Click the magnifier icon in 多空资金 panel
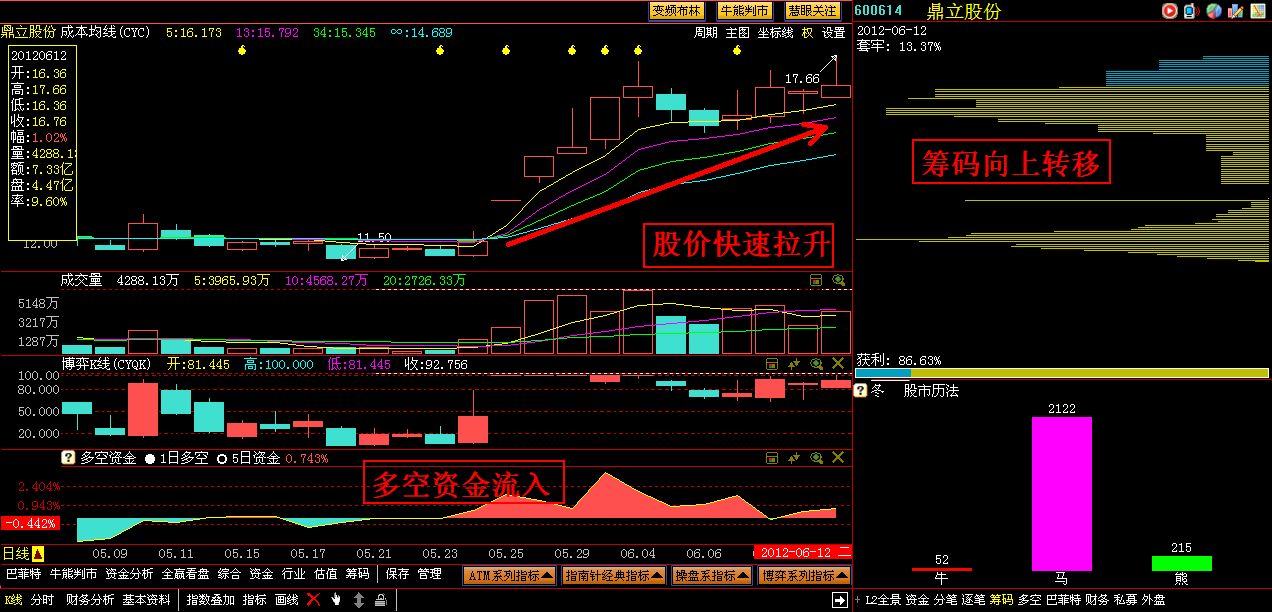Viewport: 1272px width, 612px height. point(816,457)
